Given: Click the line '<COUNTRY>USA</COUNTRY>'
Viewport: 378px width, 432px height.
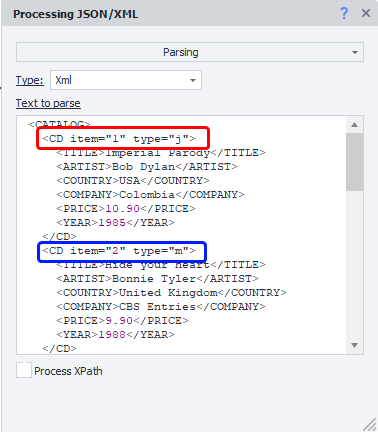Looking at the screenshot, I should point(133,180).
